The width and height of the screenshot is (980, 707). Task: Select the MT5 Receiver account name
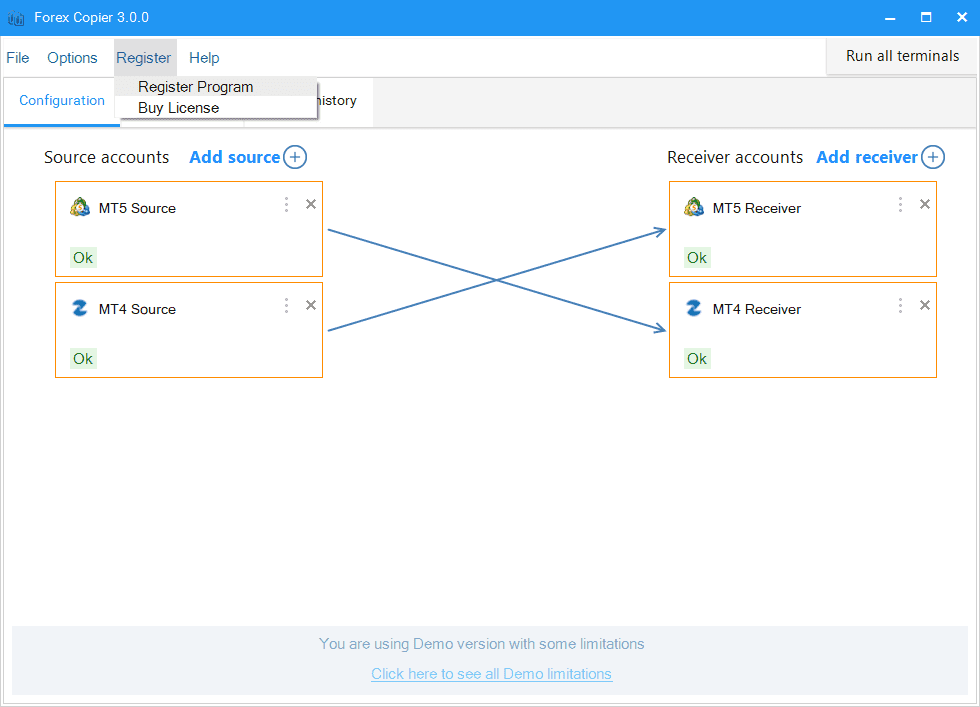[757, 208]
